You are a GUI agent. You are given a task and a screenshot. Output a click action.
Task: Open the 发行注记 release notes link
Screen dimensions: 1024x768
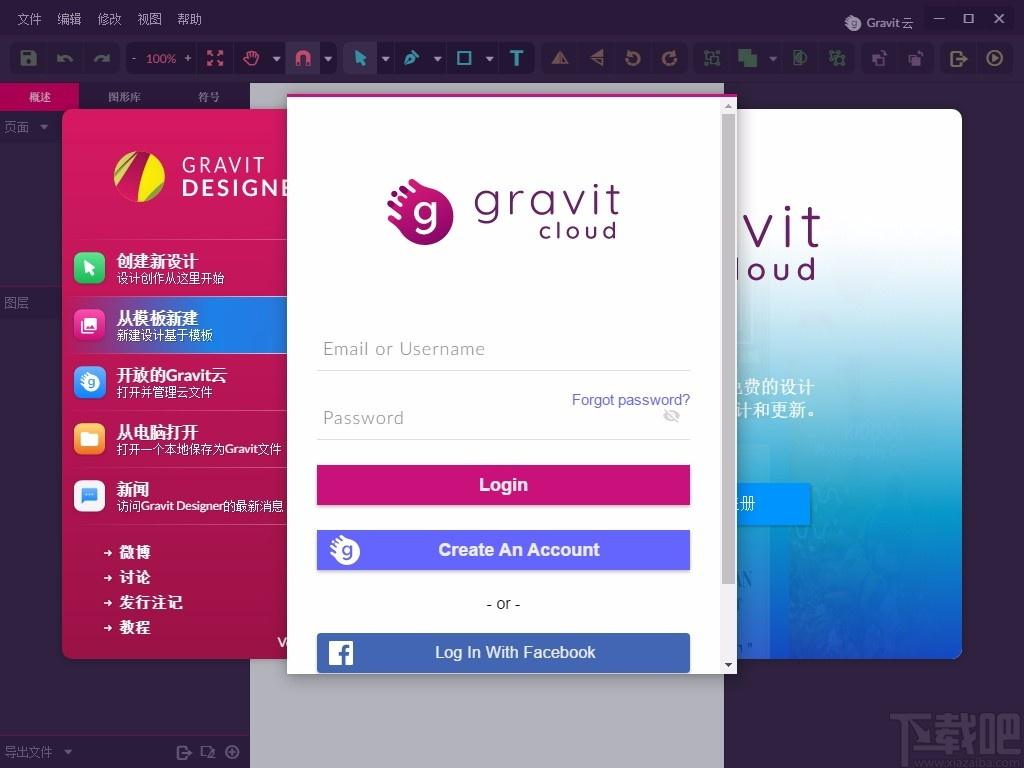[x=150, y=602]
